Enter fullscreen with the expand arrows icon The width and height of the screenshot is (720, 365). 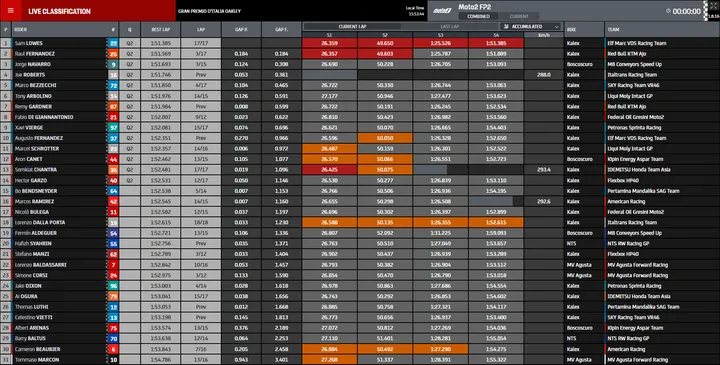coord(713,6)
